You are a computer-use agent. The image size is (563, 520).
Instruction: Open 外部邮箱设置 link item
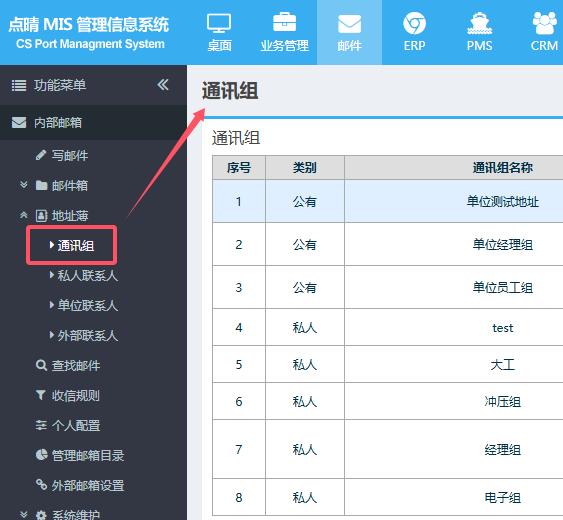click(x=80, y=486)
